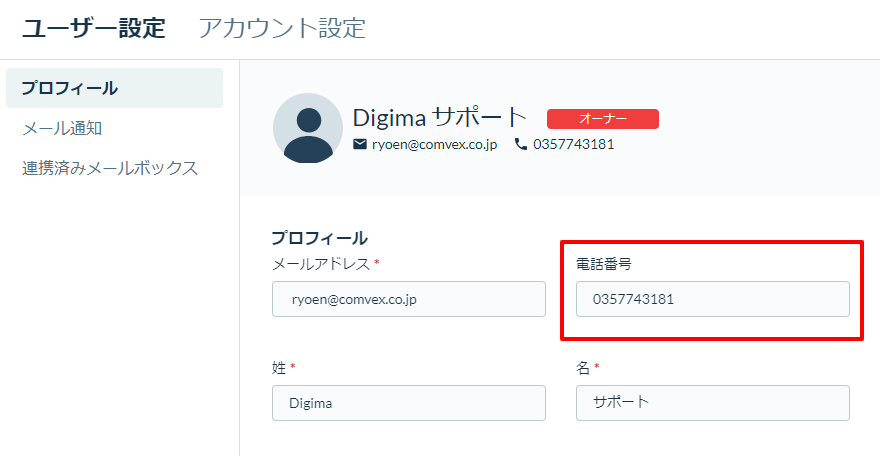Click the header email ryoen@comvex.co.jp text
Viewport: 880px width, 456px height.
(434, 145)
